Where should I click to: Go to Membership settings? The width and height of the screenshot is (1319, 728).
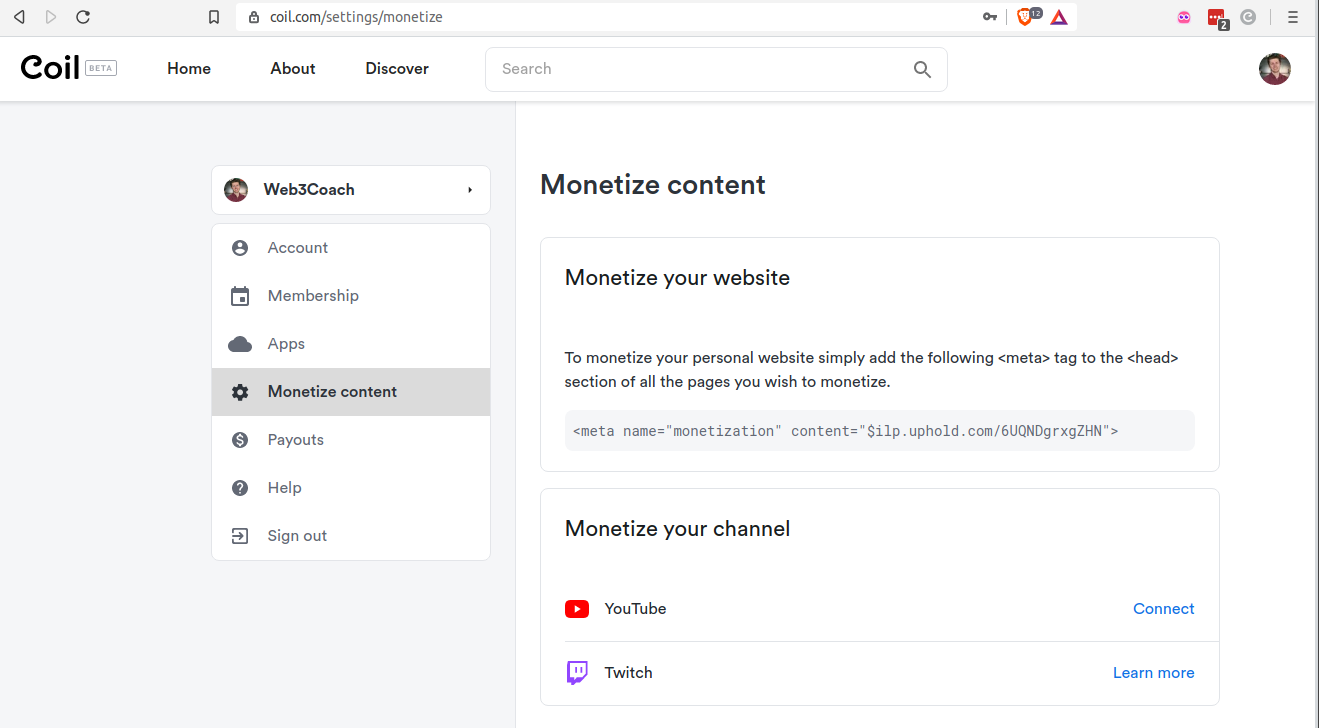312,296
